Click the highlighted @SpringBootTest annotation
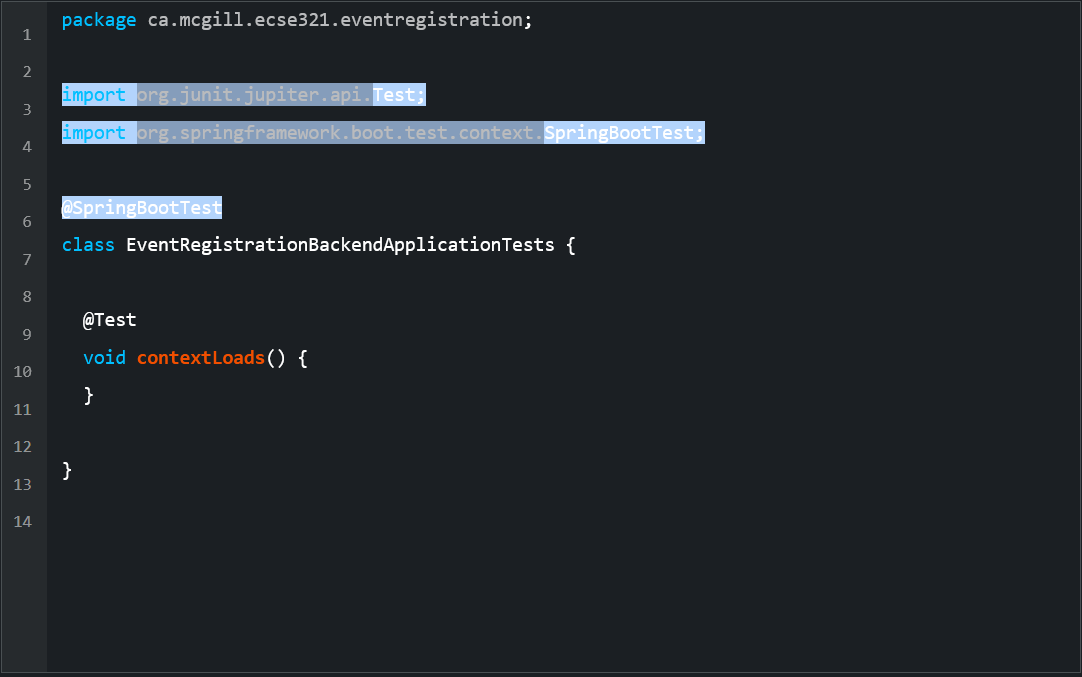Image resolution: width=1082 pixels, height=677 pixels. (141, 208)
